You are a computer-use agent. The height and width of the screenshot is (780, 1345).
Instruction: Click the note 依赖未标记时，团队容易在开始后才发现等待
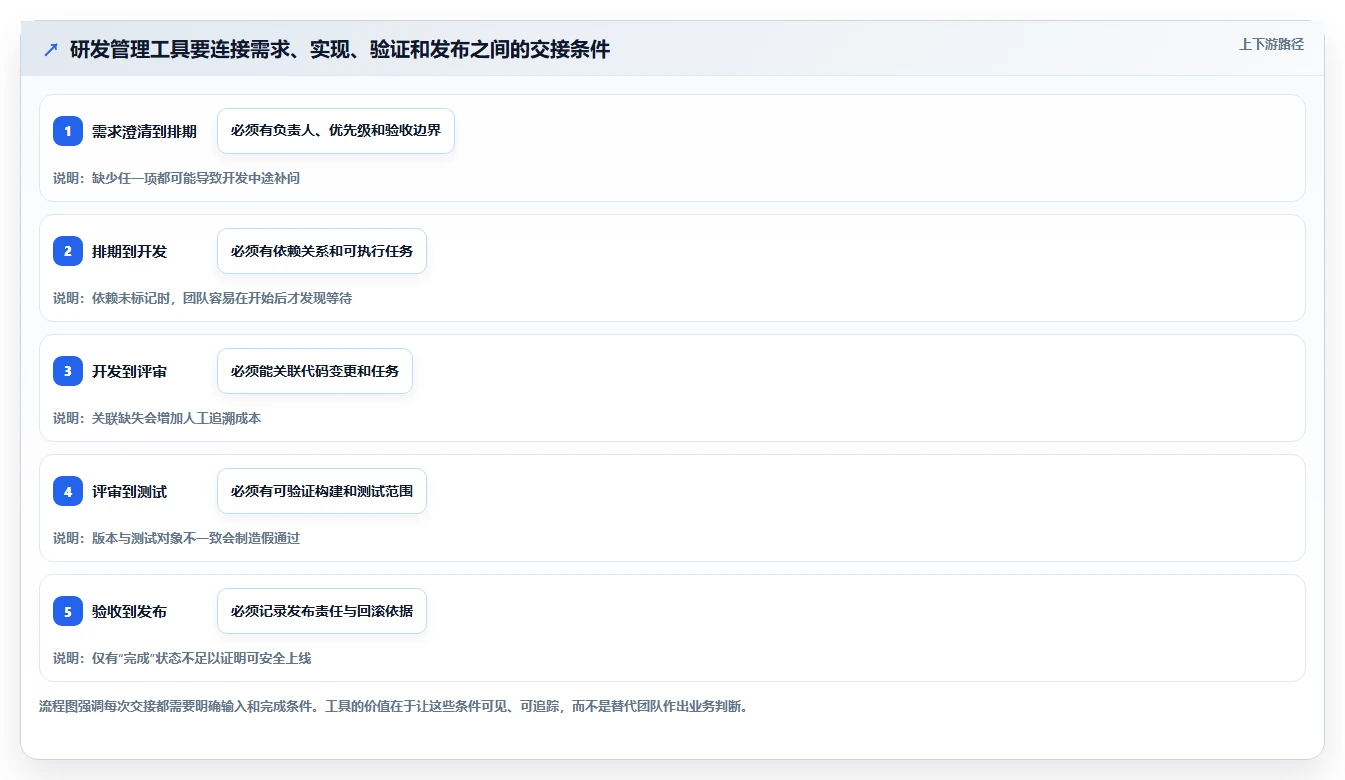coord(202,298)
